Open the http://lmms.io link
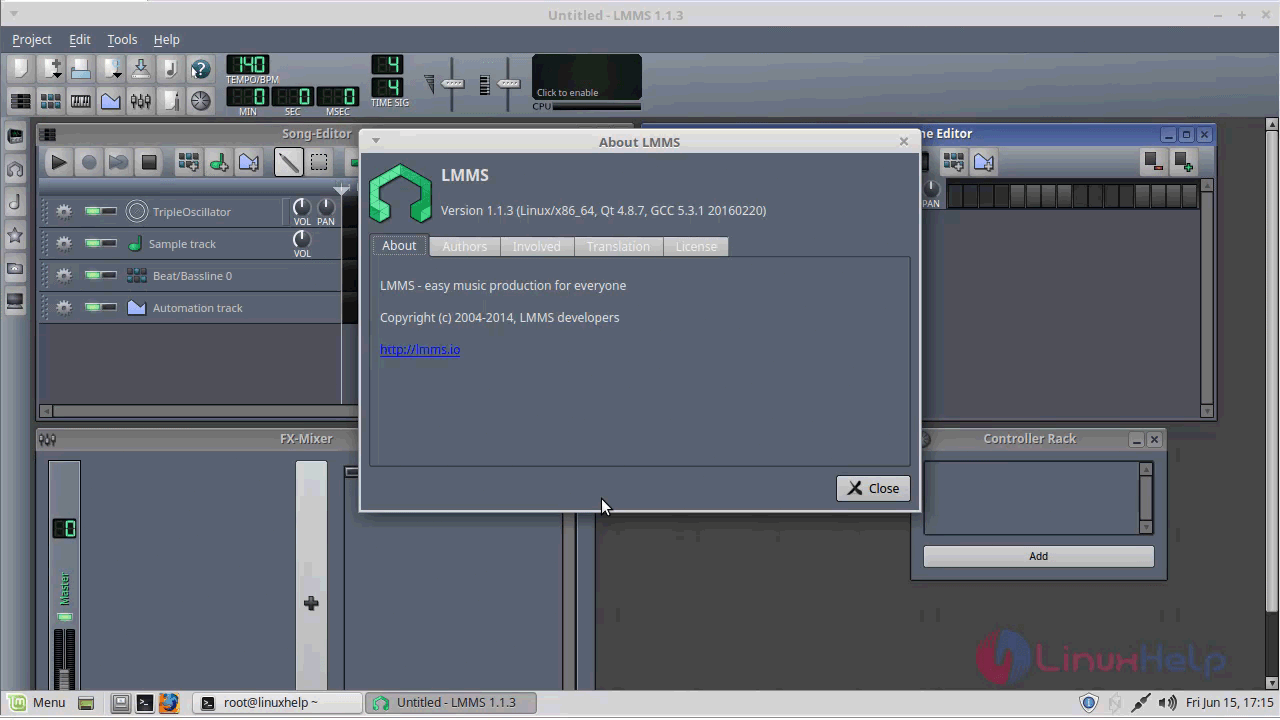The image size is (1280, 720). tap(420, 349)
